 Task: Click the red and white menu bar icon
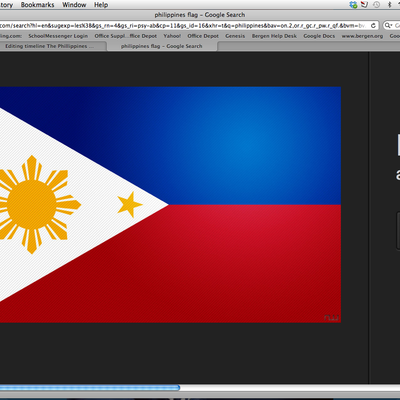point(365,5)
